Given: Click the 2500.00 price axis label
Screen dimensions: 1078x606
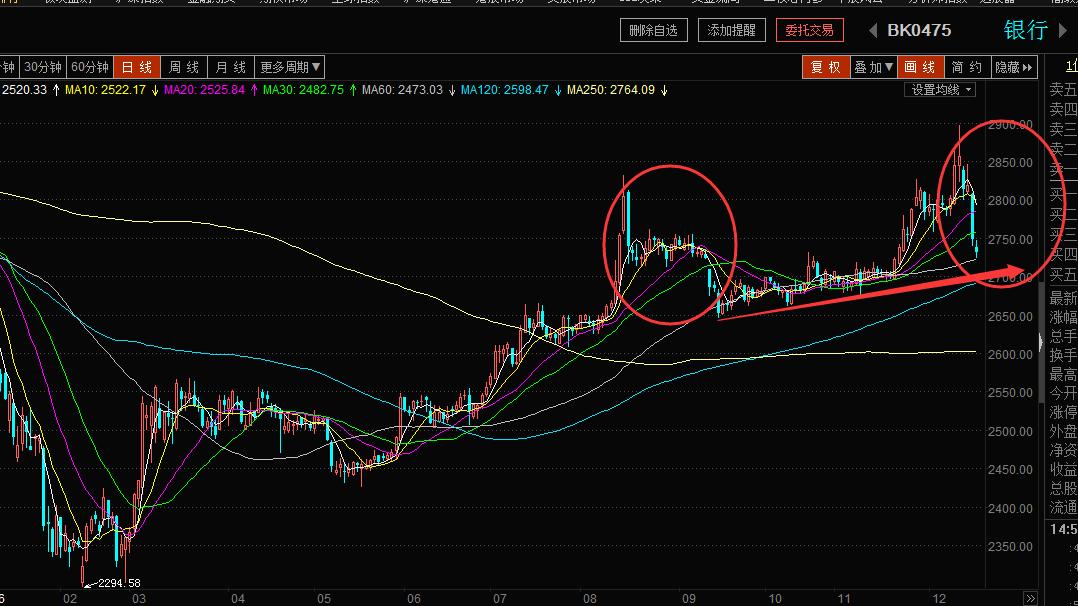Looking at the screenshot, I should 1010,432.
